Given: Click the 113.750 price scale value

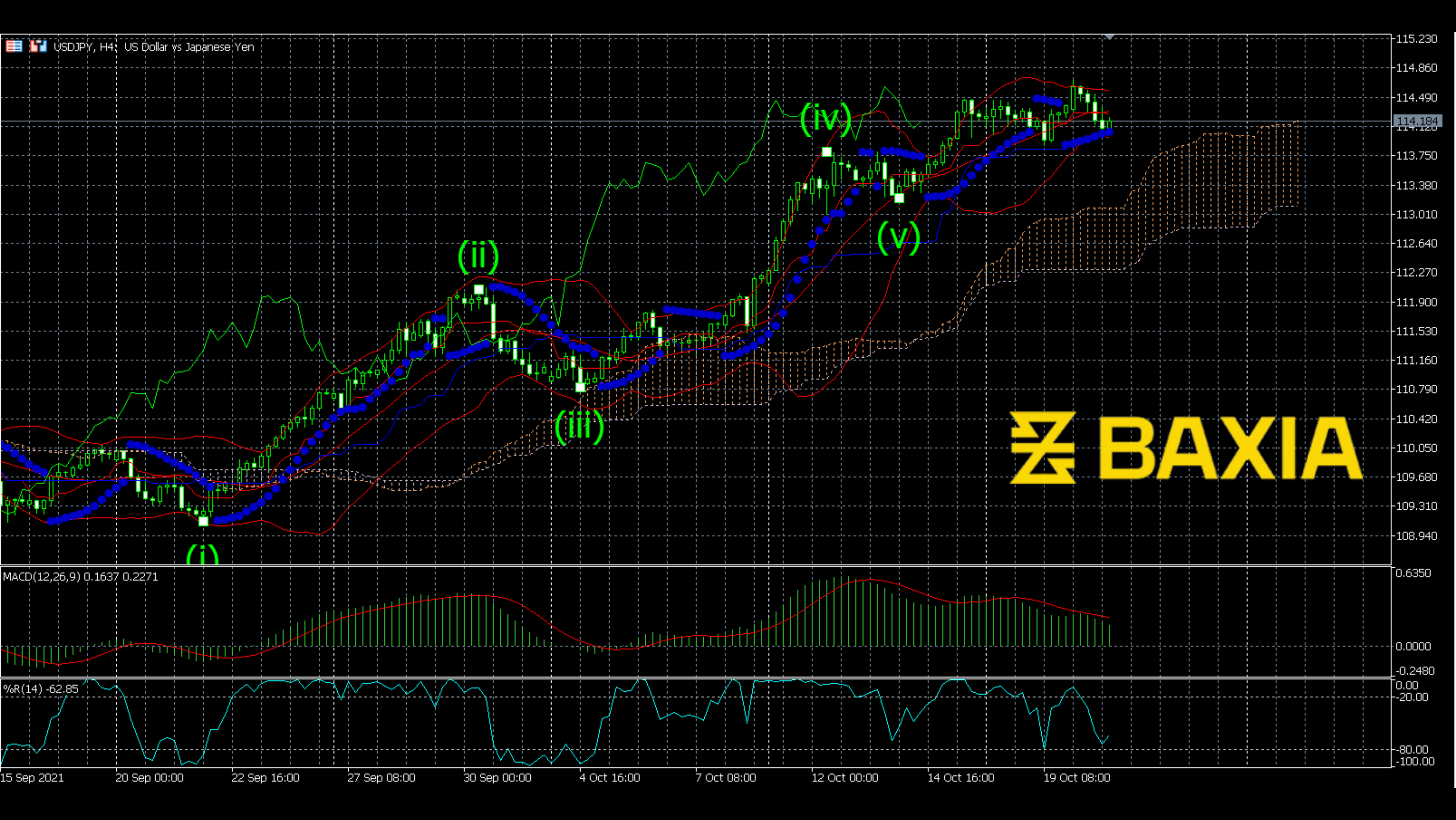Looking at the screenshot, I should coord(1416,155).
